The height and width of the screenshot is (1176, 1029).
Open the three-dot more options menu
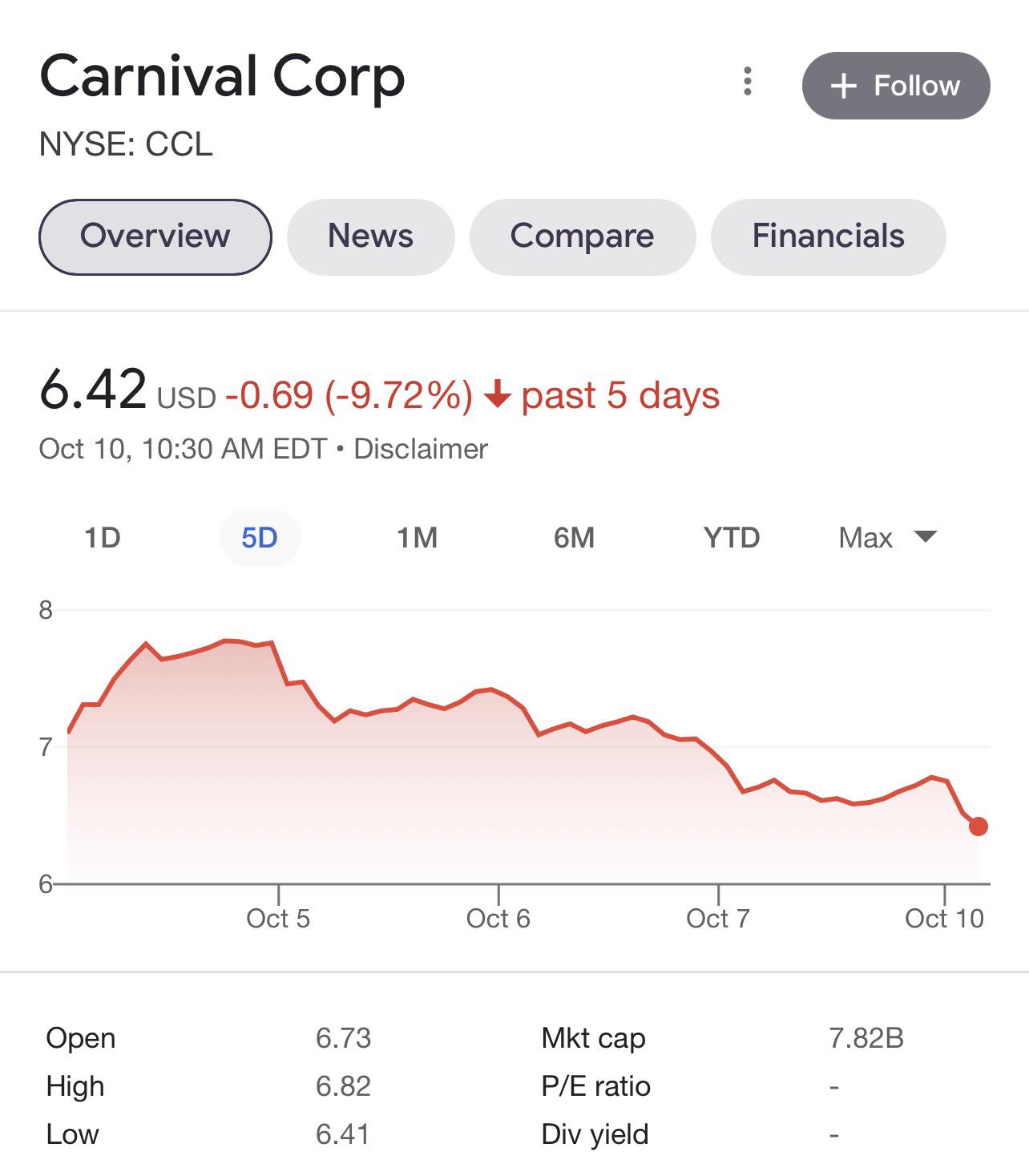[747, 82]
